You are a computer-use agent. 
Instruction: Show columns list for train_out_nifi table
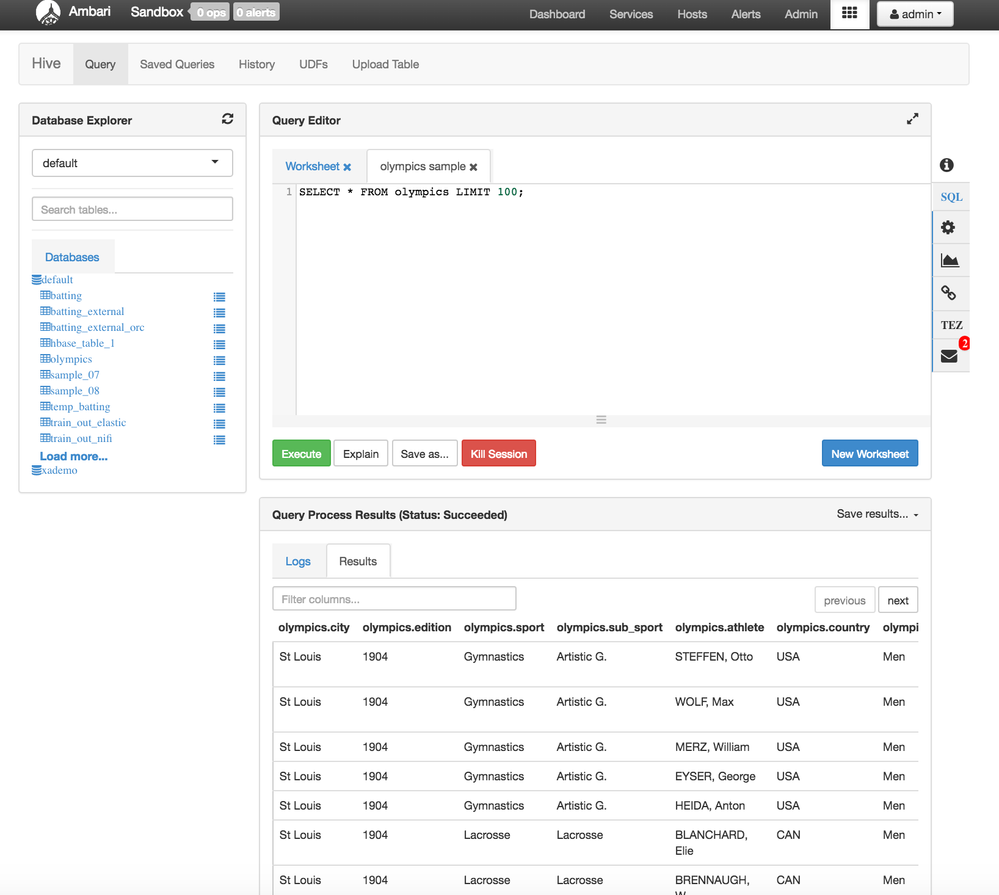click(219, 440)
